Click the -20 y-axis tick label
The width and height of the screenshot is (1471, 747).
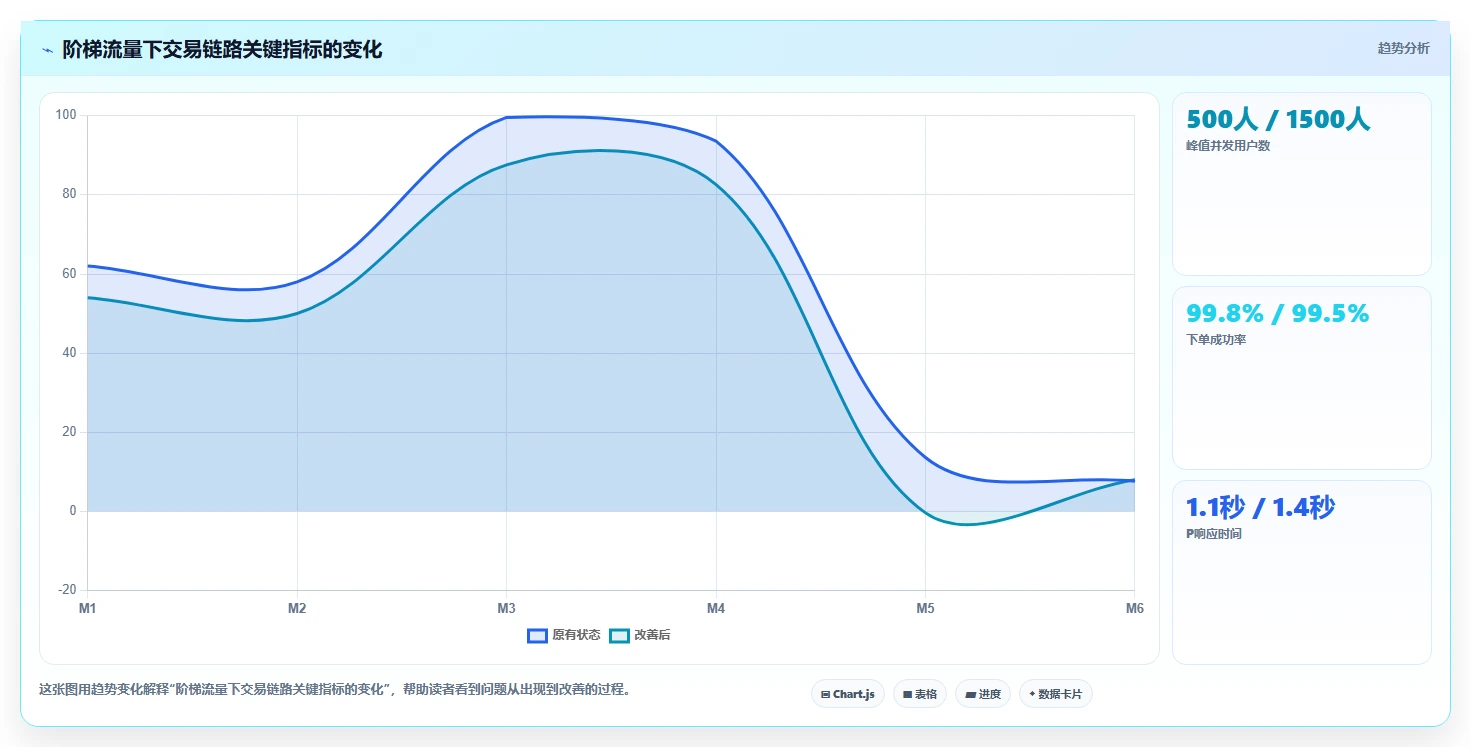(x=67, y=590)
